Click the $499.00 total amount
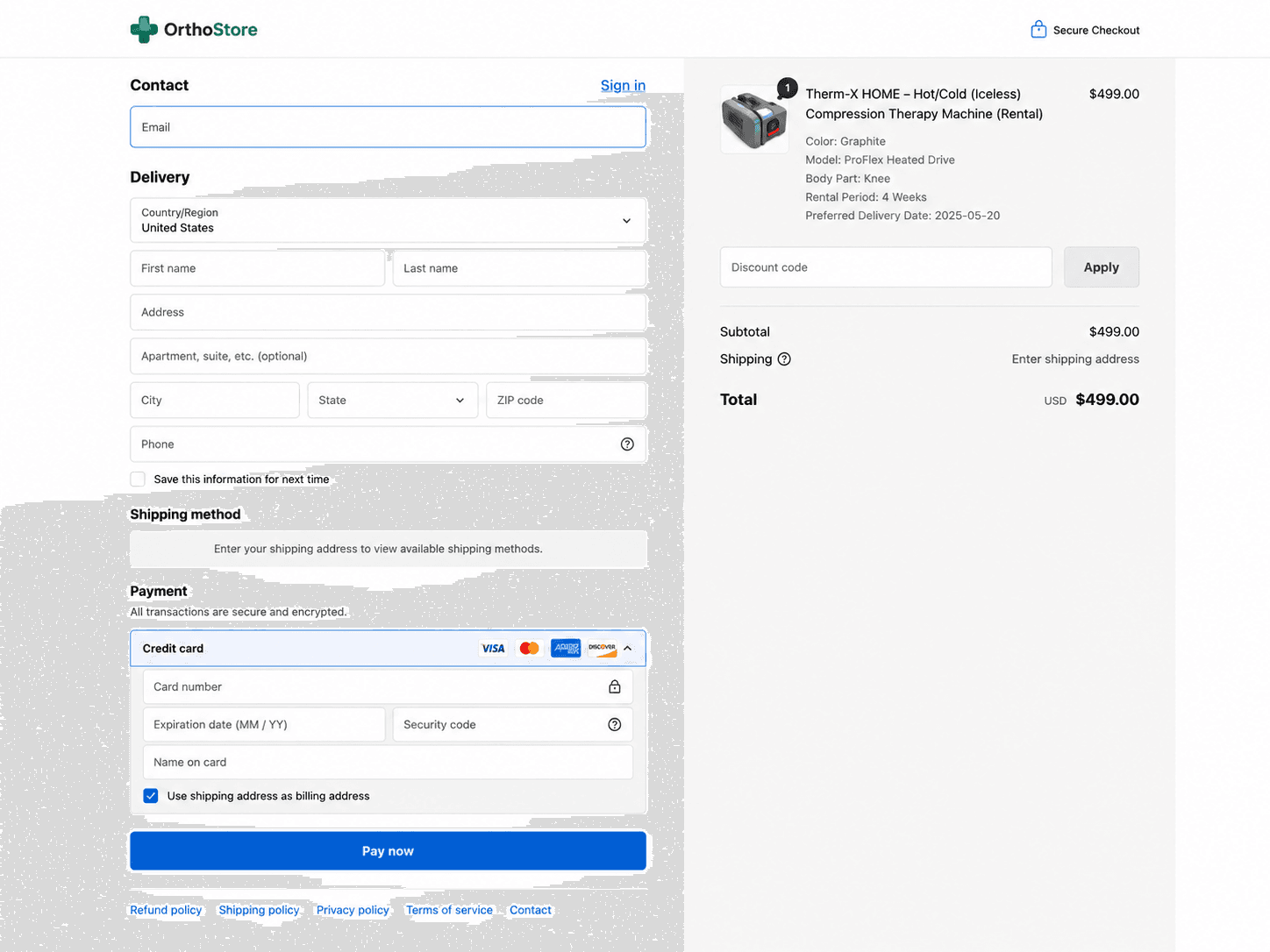The height and width of the screenshot is (952, 1270). click(x=1107, y=400)
